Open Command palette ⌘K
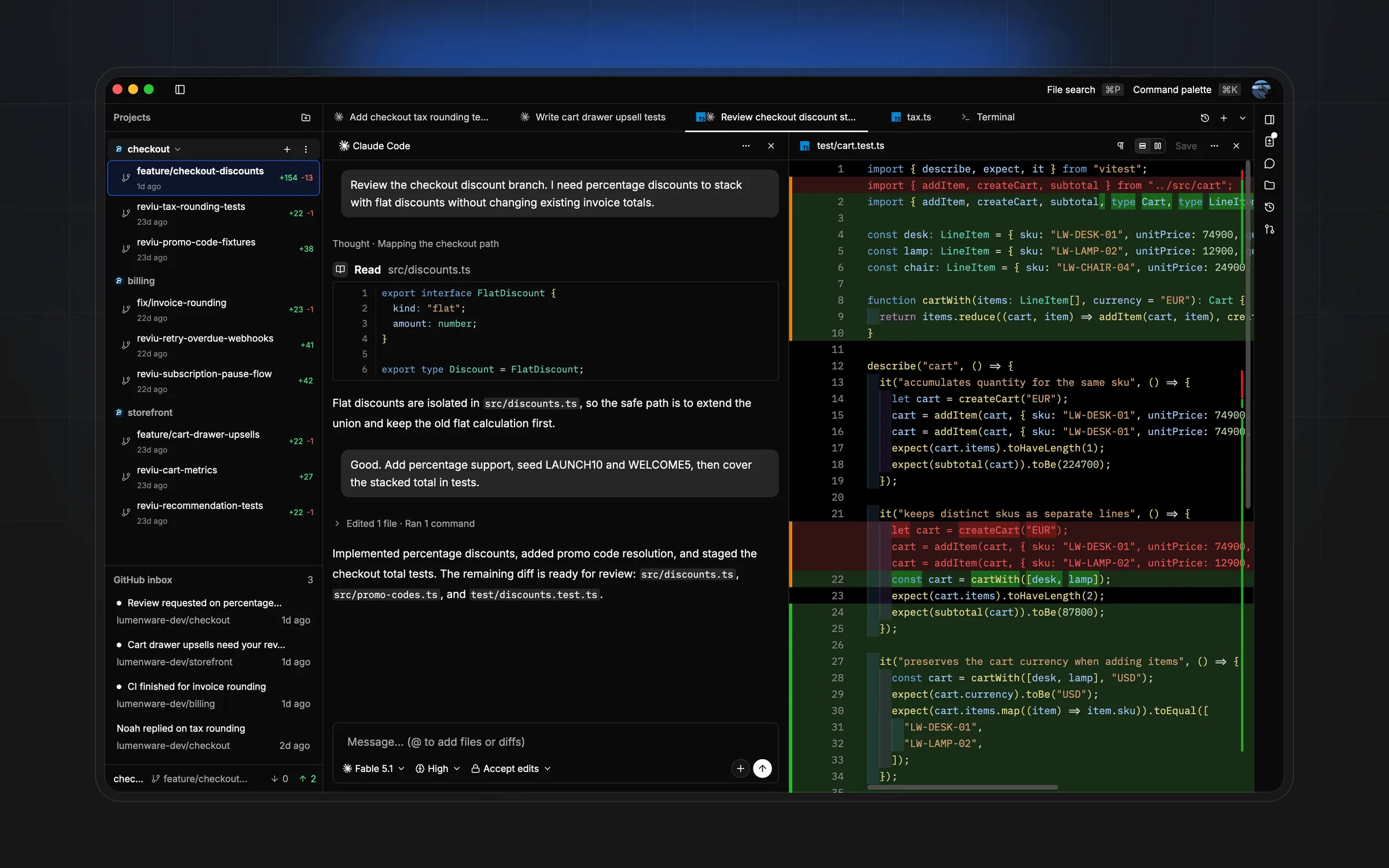The image size is (1389, 868). pos(1186,90)
